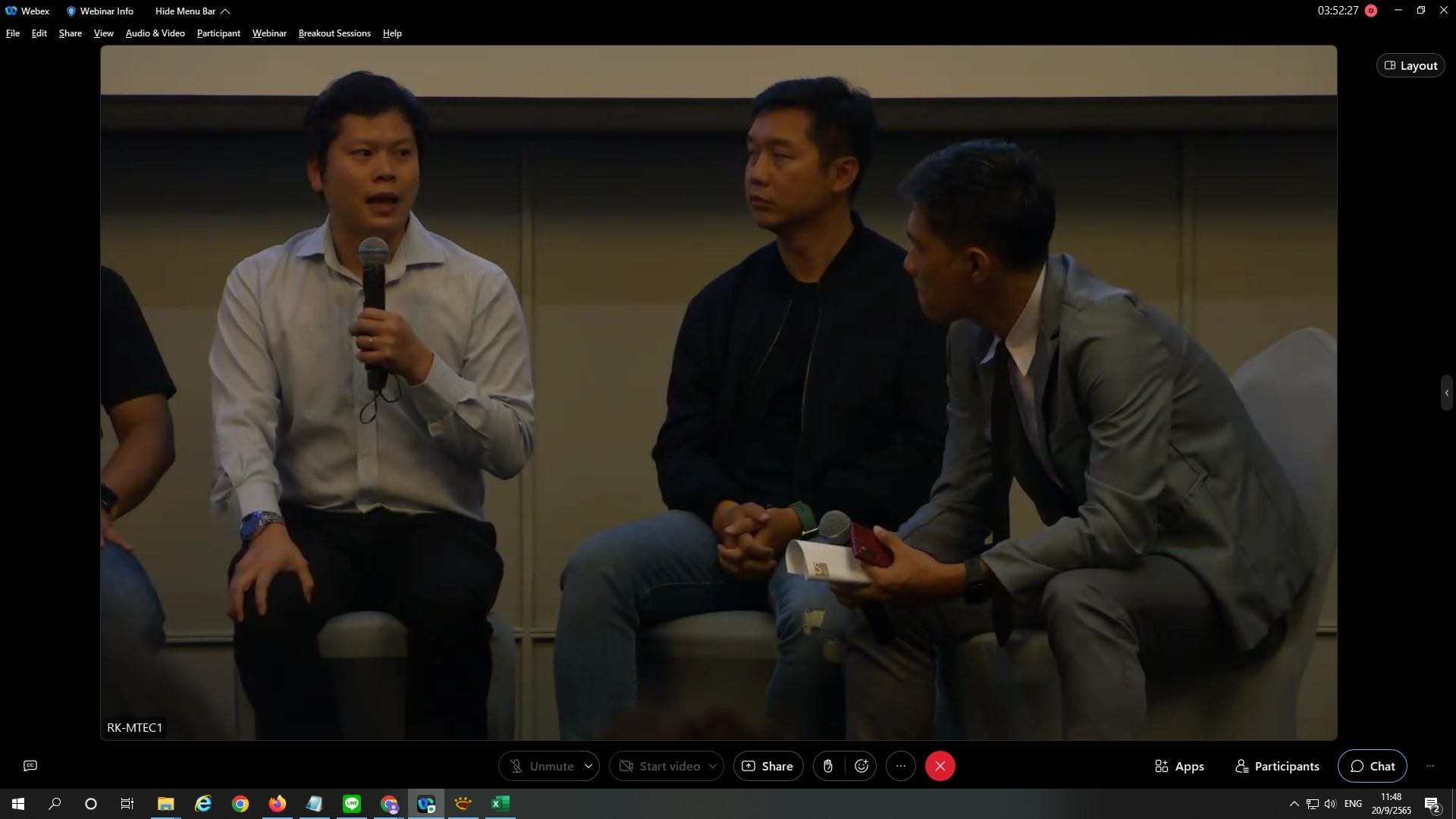Open the Audio & Video menu

pyautogui.click(x=155, y=33)
